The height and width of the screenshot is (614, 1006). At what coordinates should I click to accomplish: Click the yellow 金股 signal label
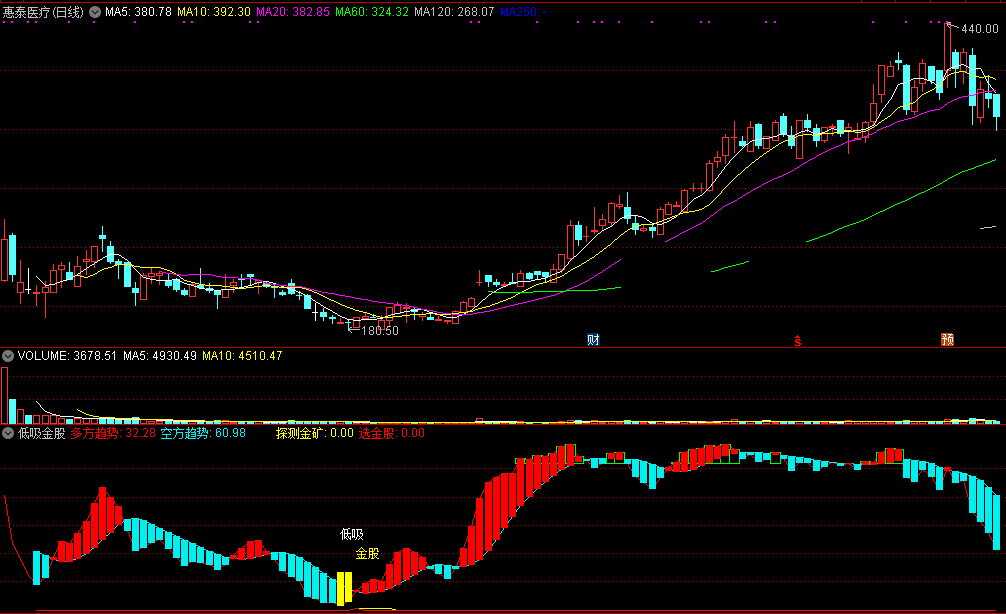click(368, 554)
